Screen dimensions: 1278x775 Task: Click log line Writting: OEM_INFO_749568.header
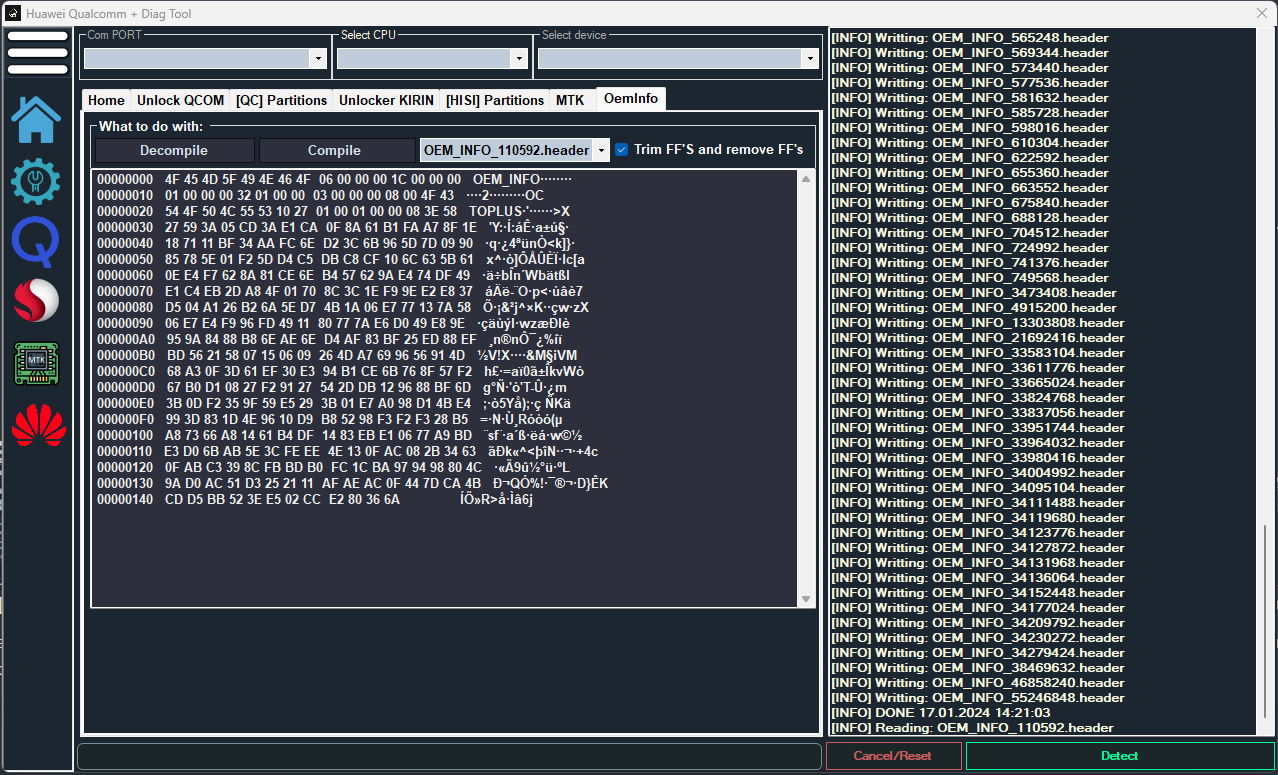coord(969,278)
